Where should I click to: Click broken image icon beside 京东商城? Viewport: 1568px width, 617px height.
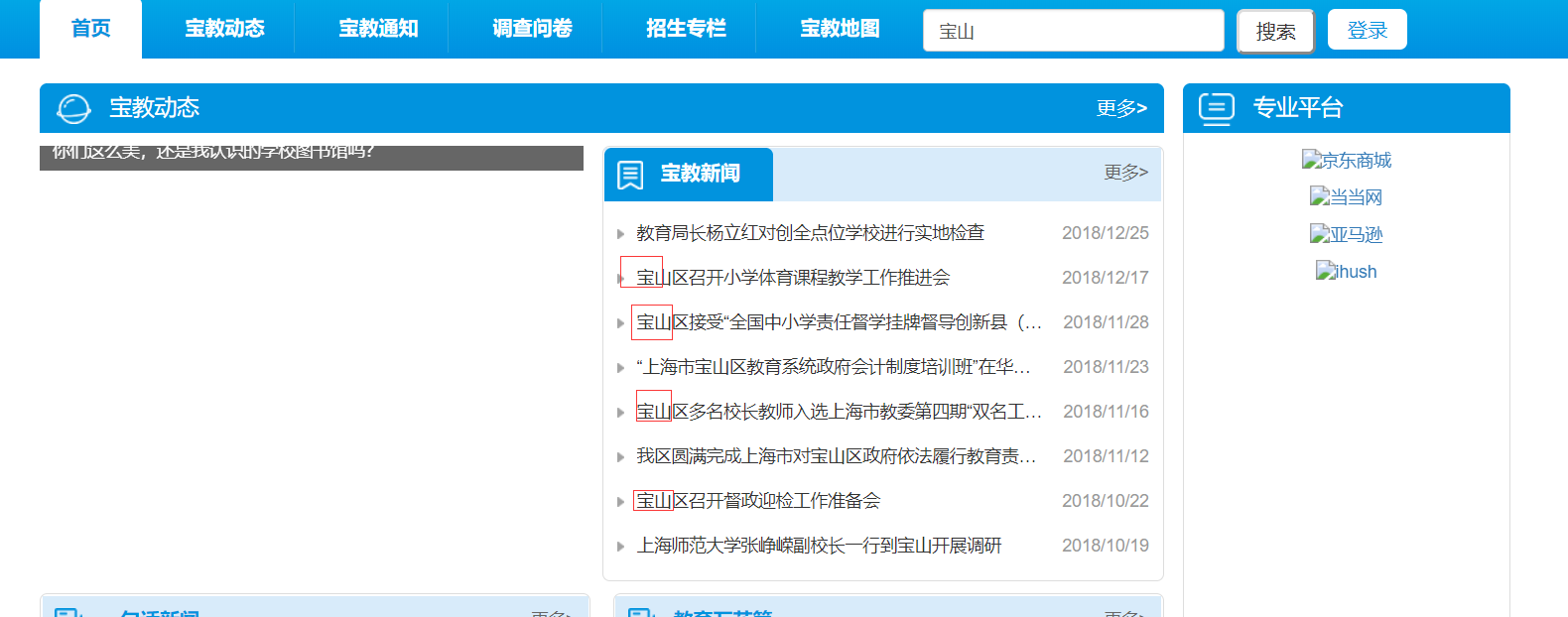pos(1311,159)
